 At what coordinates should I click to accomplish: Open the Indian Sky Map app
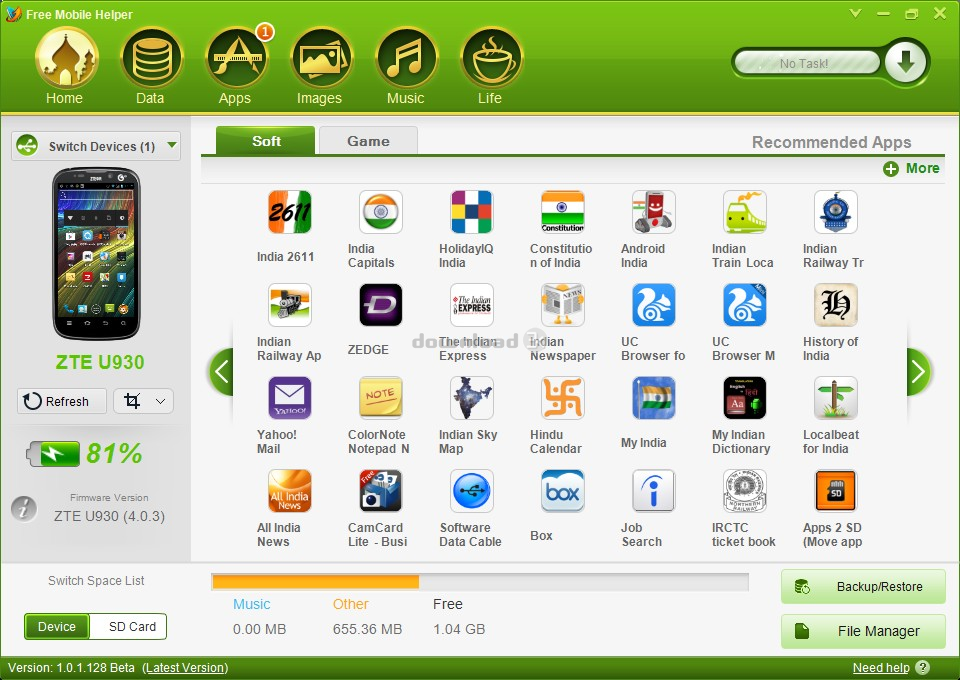[471, 398]
